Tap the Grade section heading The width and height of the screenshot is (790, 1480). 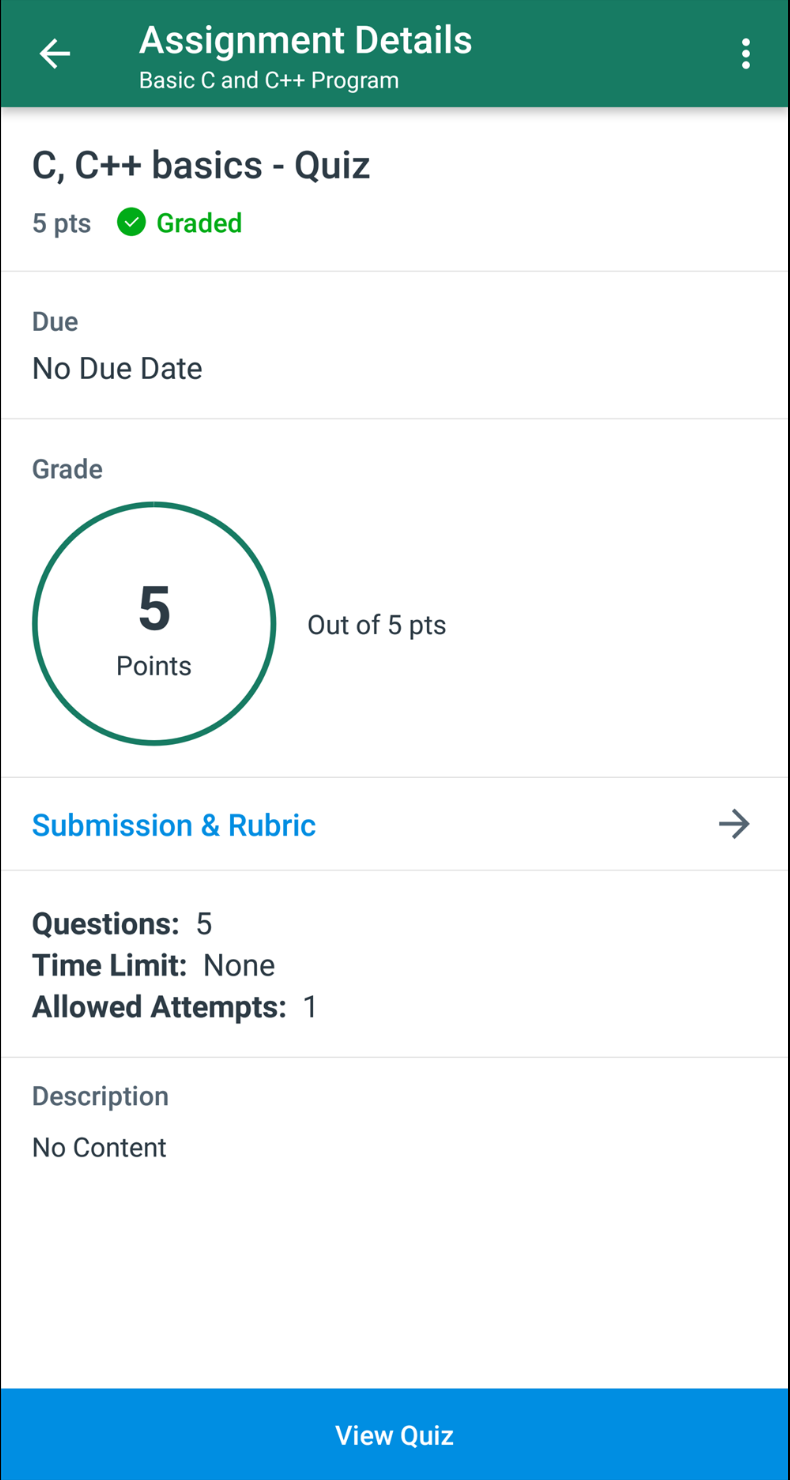pyautogui.click(x=67, y=469)
